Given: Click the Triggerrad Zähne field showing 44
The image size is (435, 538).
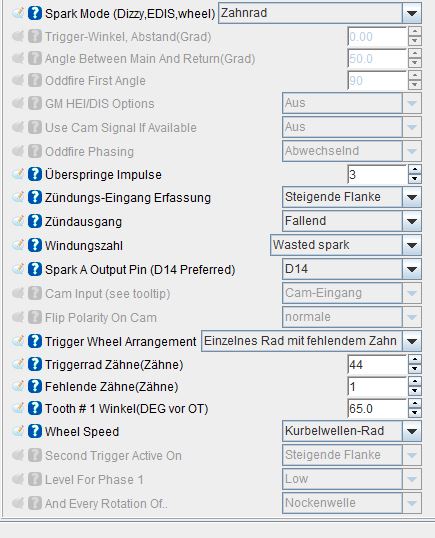Looking at the screenshot, I should point(377,364).
